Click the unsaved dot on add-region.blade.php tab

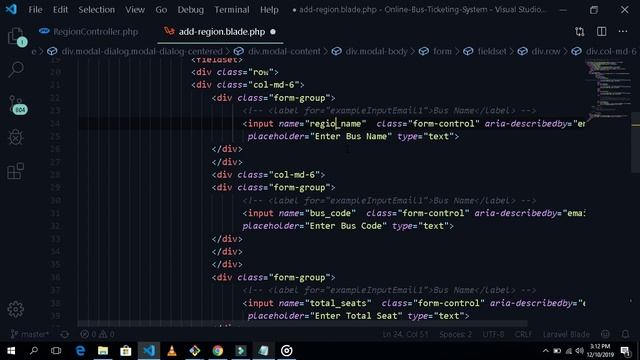click(273, 32)
